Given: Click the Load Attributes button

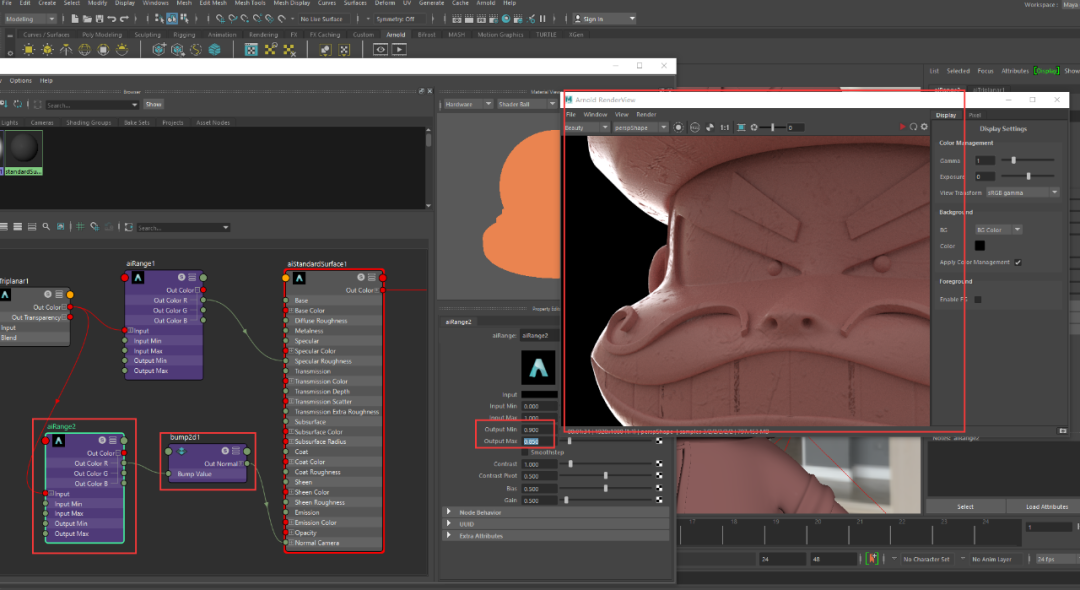Looking at the screenshot, I should pos(1046,507).
